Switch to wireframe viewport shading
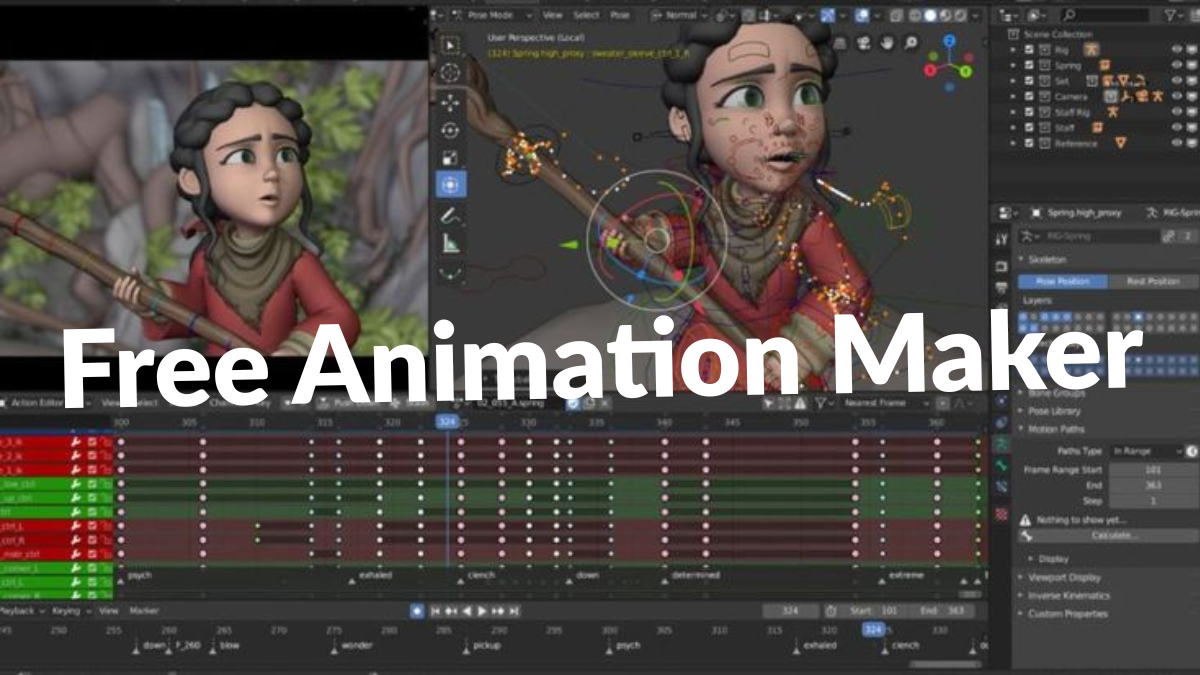The width and height of the screenshot is (1200, 675). coord(914,15)
